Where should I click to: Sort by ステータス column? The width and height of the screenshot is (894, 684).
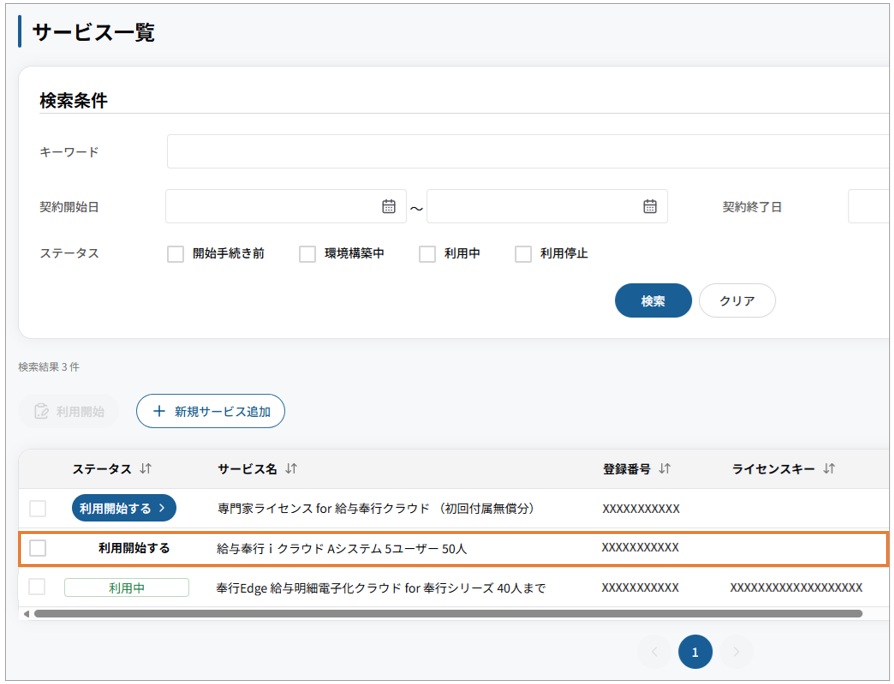145,469
